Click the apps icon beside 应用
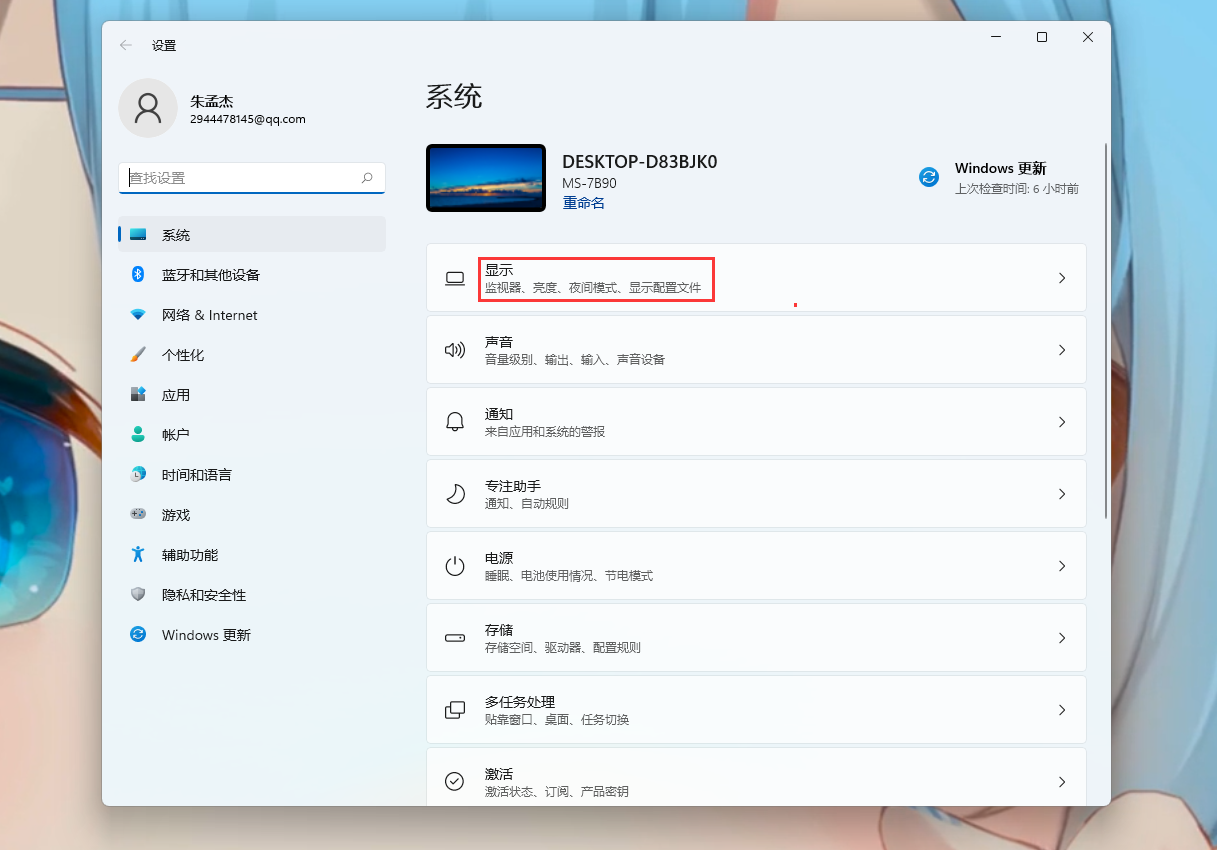The height and width of the screenshot is (850, 1217). click(138, 395)
